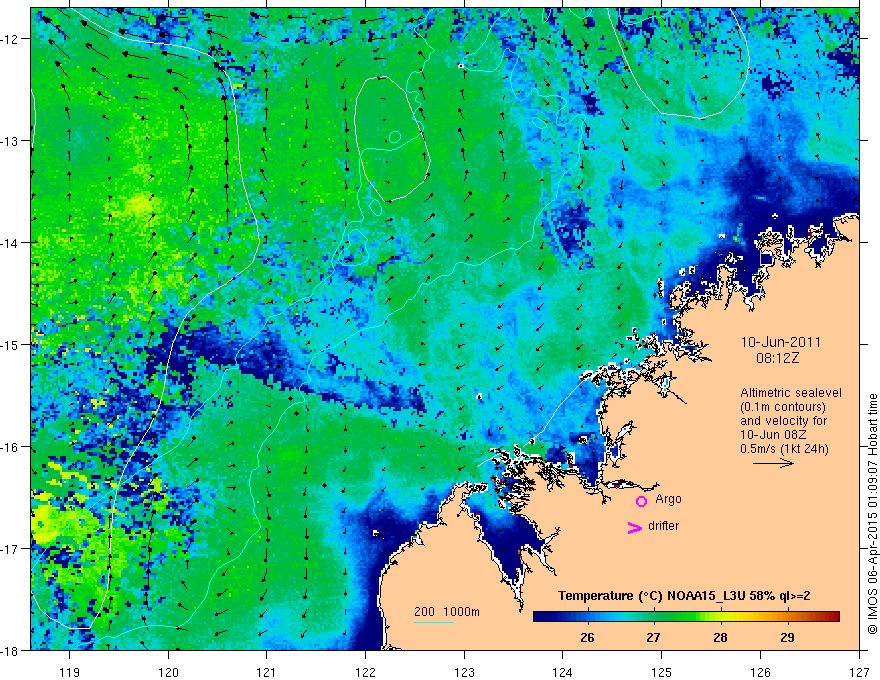Image resolution: width=880 pixels, height=680 pixels.
Task: Click the longitude axis label '125'
Action: point(662,672)
